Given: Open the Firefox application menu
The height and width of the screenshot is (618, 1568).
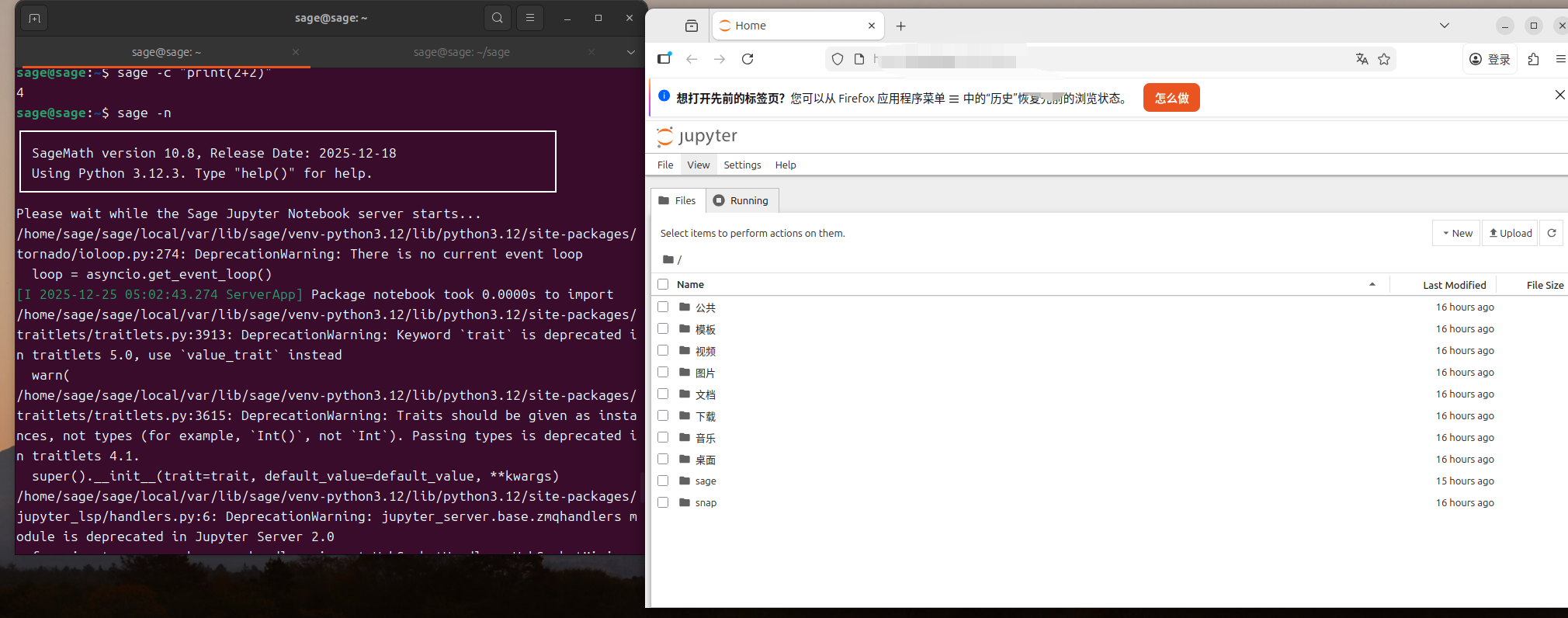Looking at the screenshot, I should 1560,59.
